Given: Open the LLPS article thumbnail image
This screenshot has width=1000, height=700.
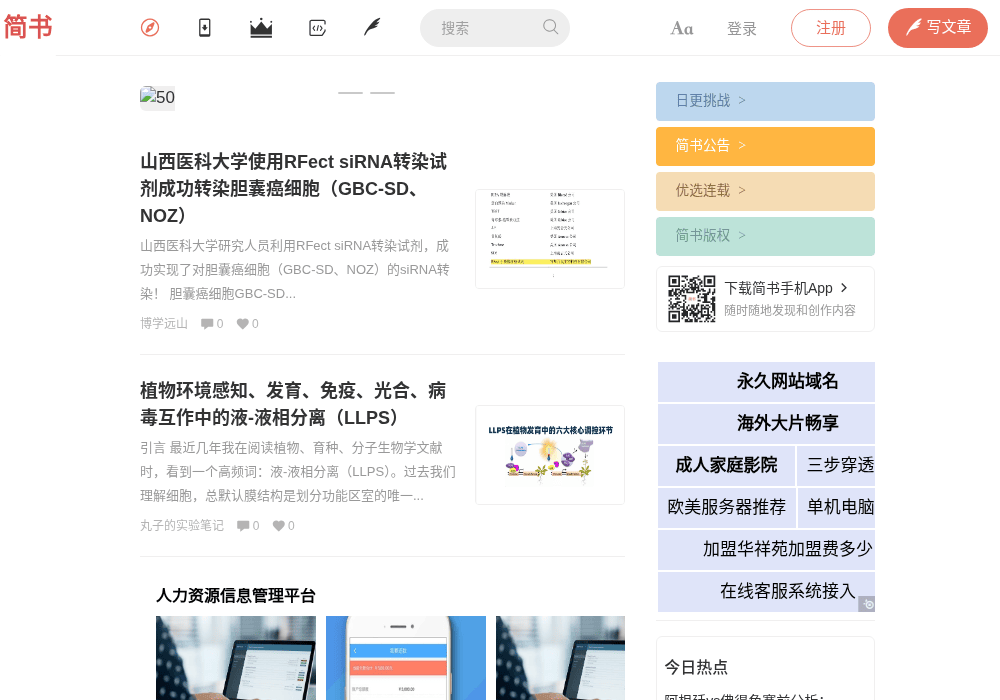Looking at the screenshot, I should tap(550, 455).
